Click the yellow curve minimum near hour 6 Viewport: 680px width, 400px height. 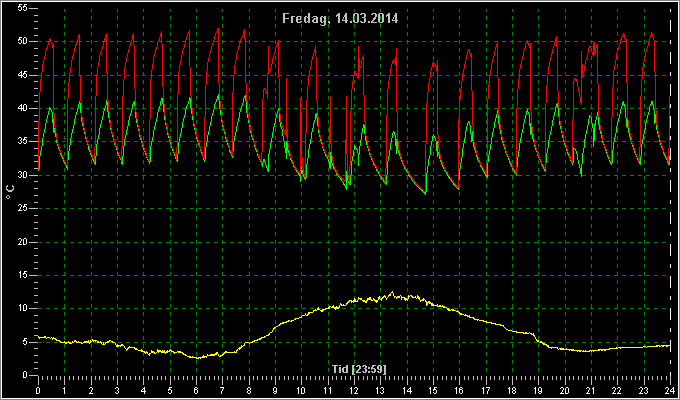tap(197, 357)
